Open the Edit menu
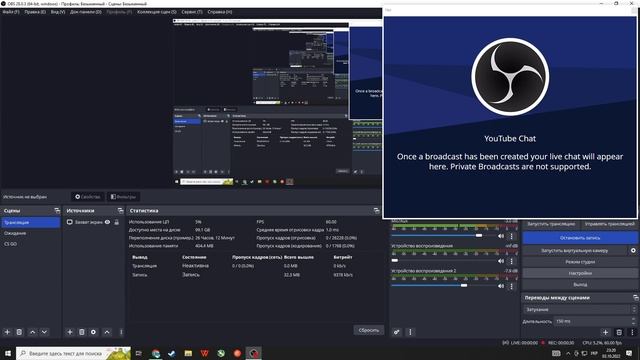 [35, 12]
